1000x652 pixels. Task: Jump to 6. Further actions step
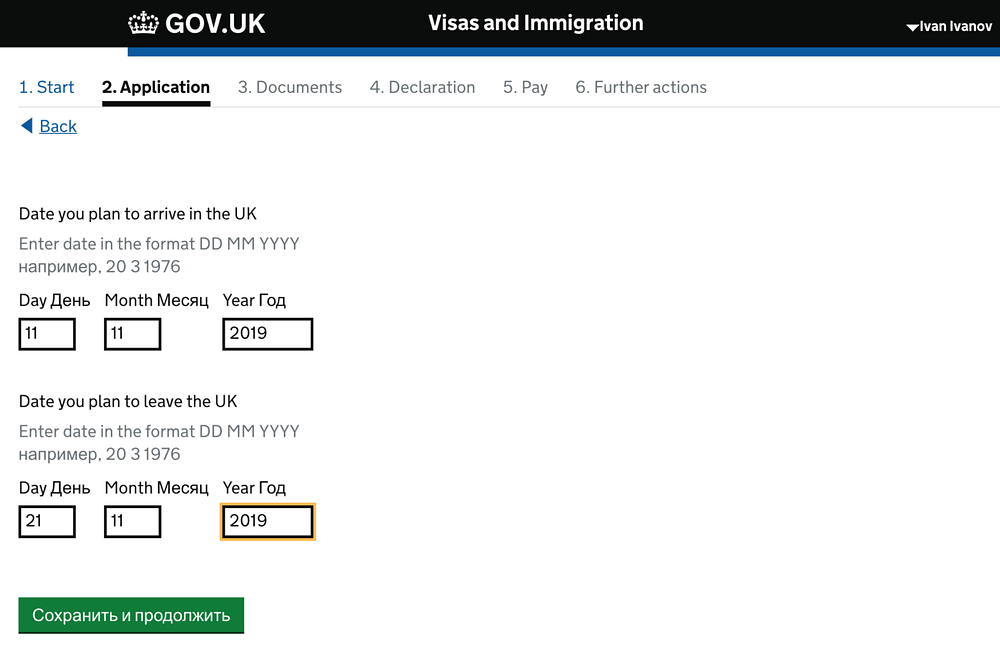pyautogui.click(x=641, y=87)
